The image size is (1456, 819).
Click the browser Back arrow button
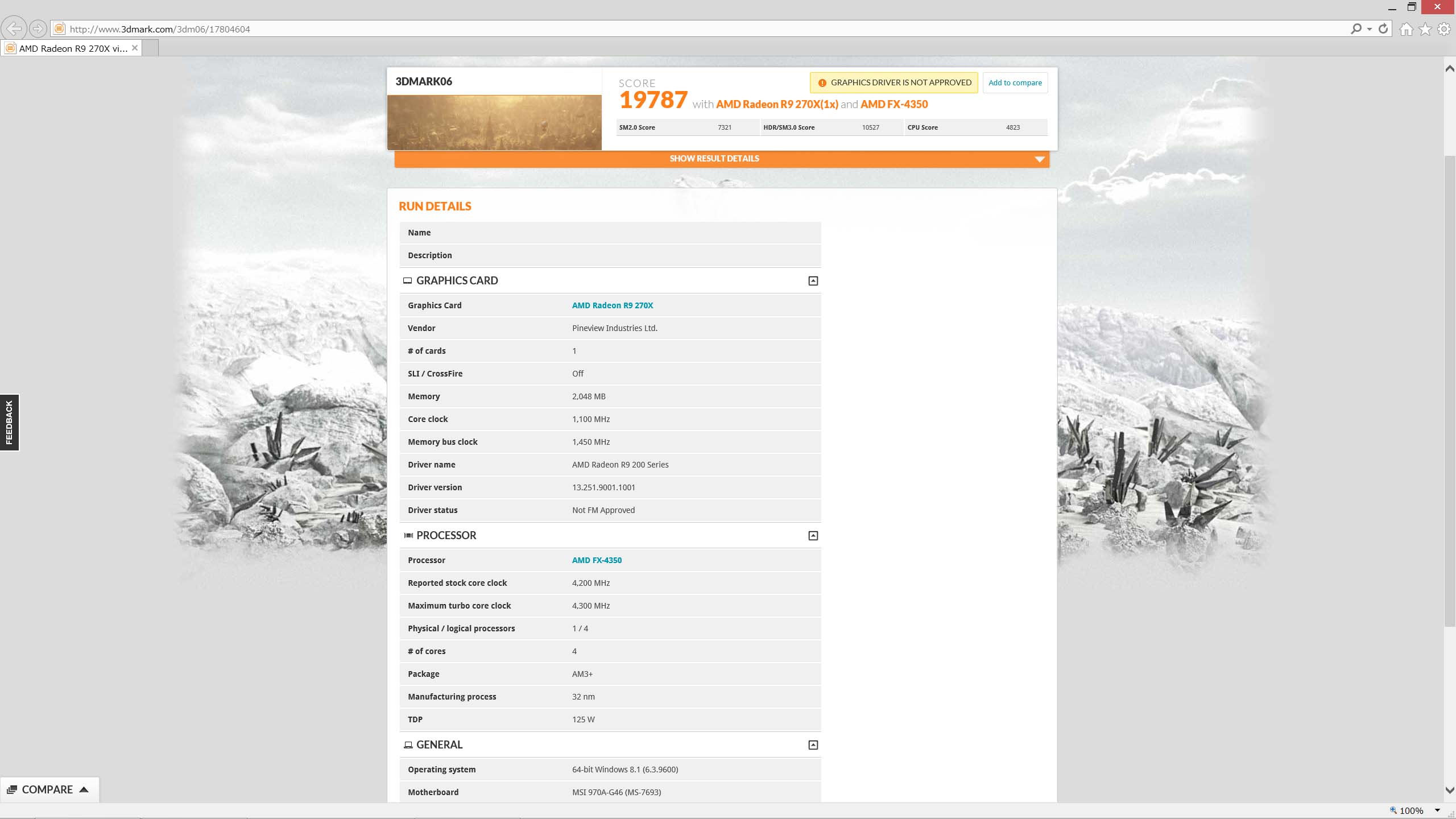pos(14,28)
